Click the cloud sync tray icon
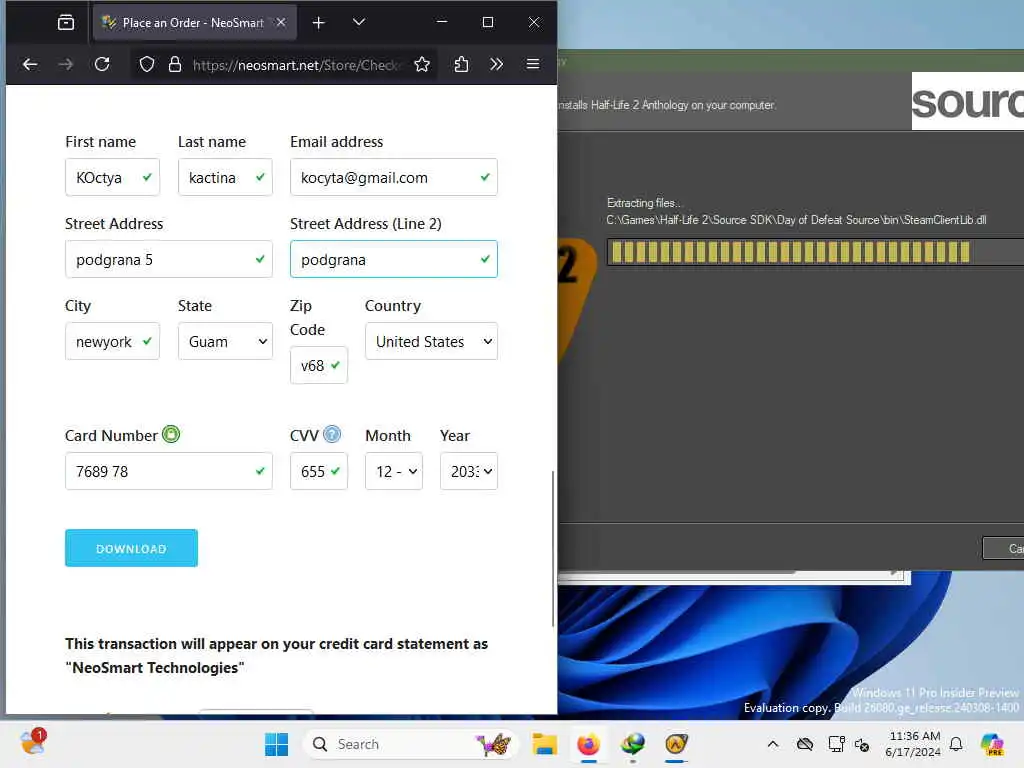The width and height of the screenshot is (1024, 768). 805,744
